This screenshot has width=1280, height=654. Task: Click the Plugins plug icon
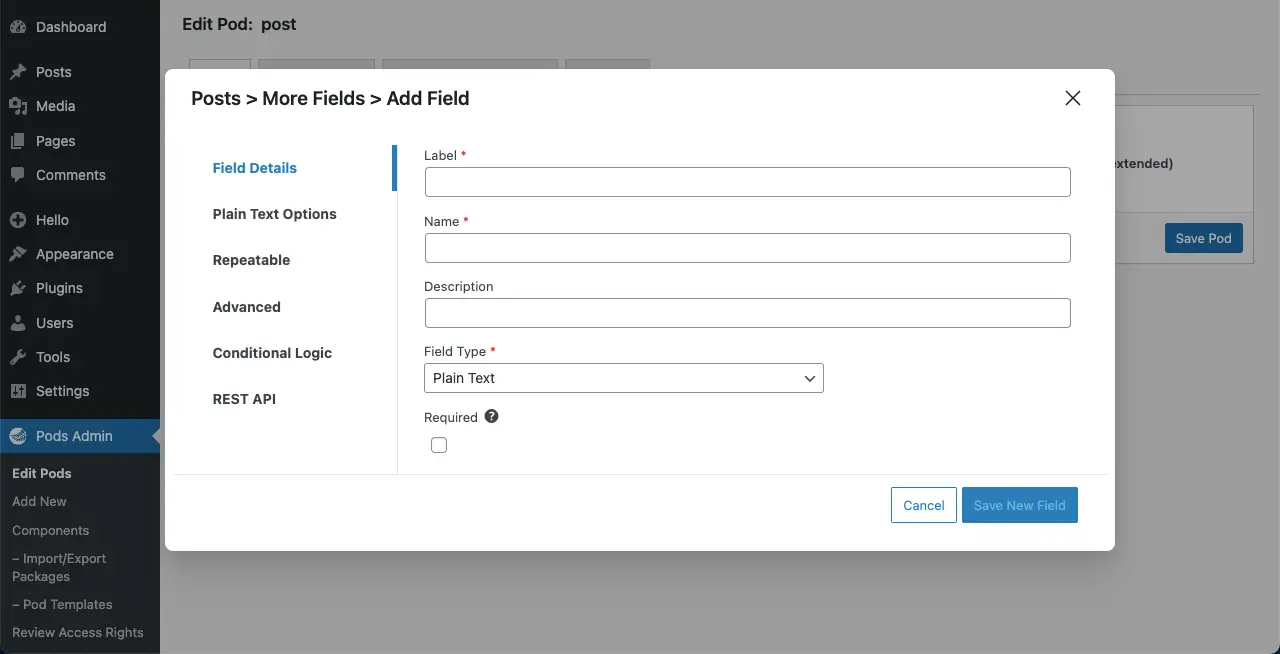click(x=18, y=288)
